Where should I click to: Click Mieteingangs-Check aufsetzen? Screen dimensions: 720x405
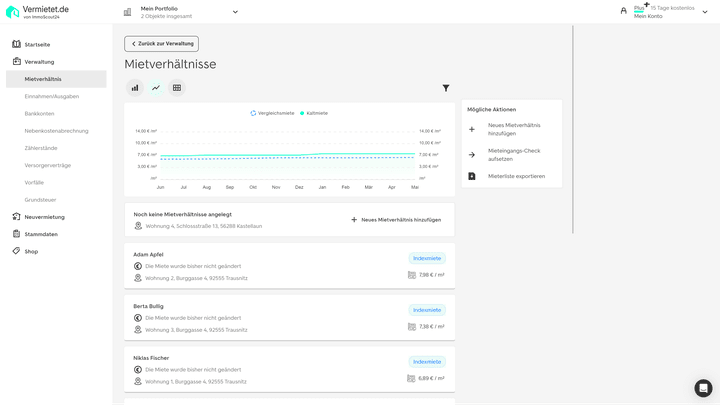[x=514, y=155]
